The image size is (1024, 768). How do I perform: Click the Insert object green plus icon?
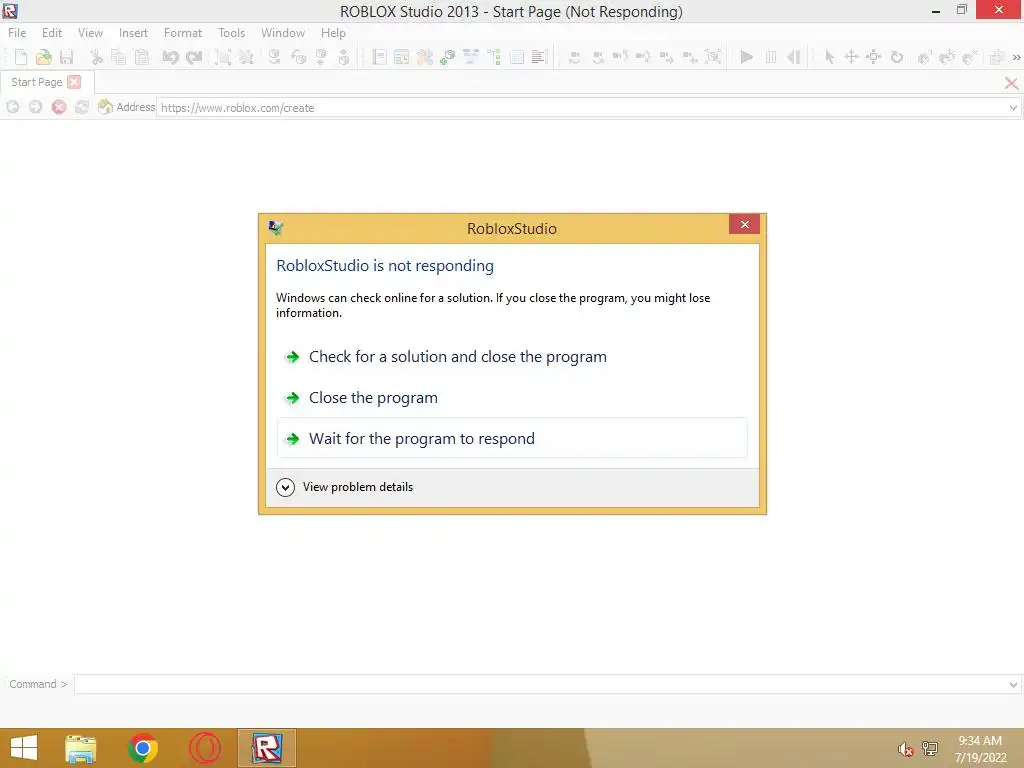pyautogui.click(x=447, y=57)
